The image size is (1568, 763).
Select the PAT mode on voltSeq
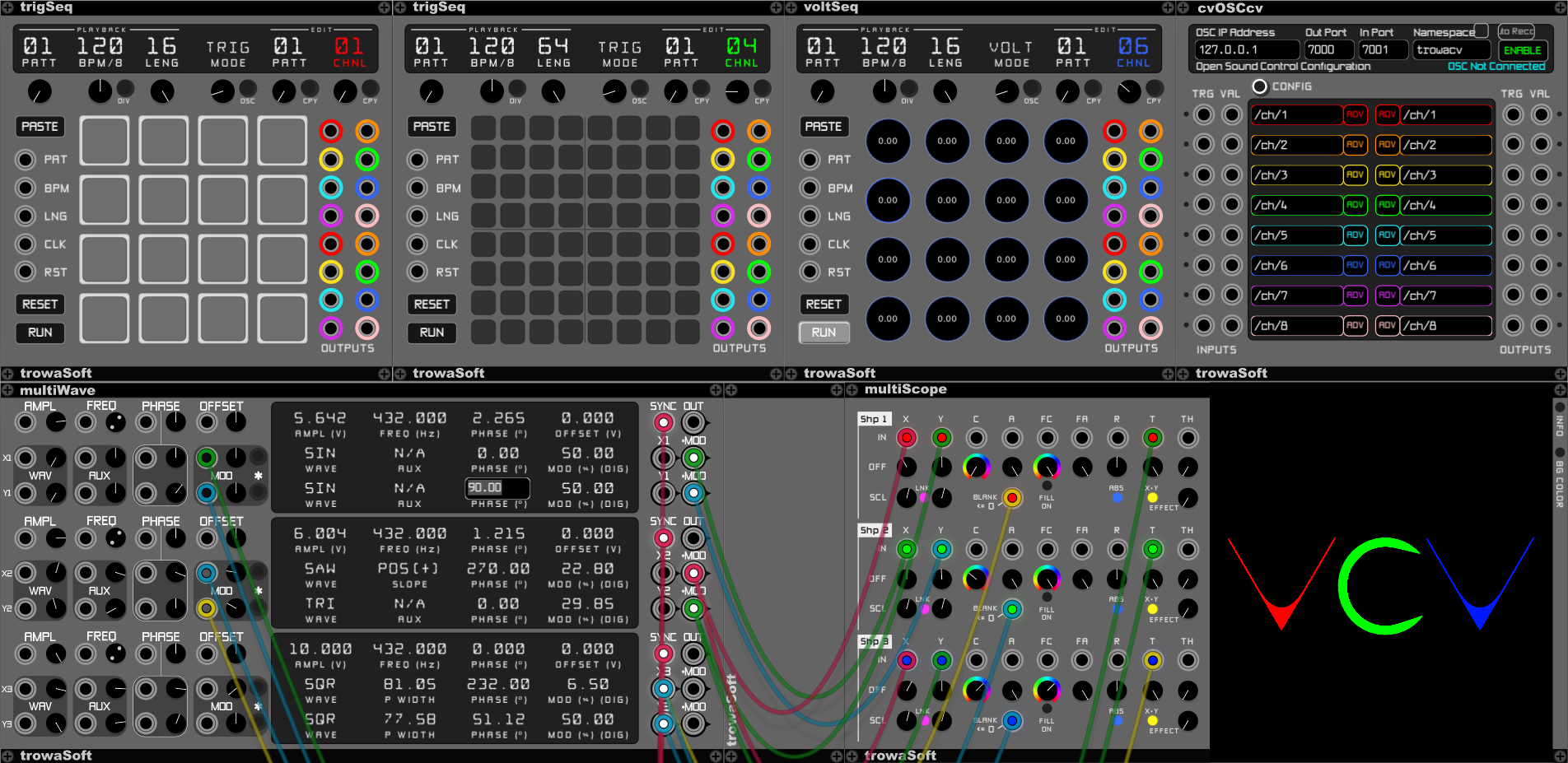click(x=810, y=159)
